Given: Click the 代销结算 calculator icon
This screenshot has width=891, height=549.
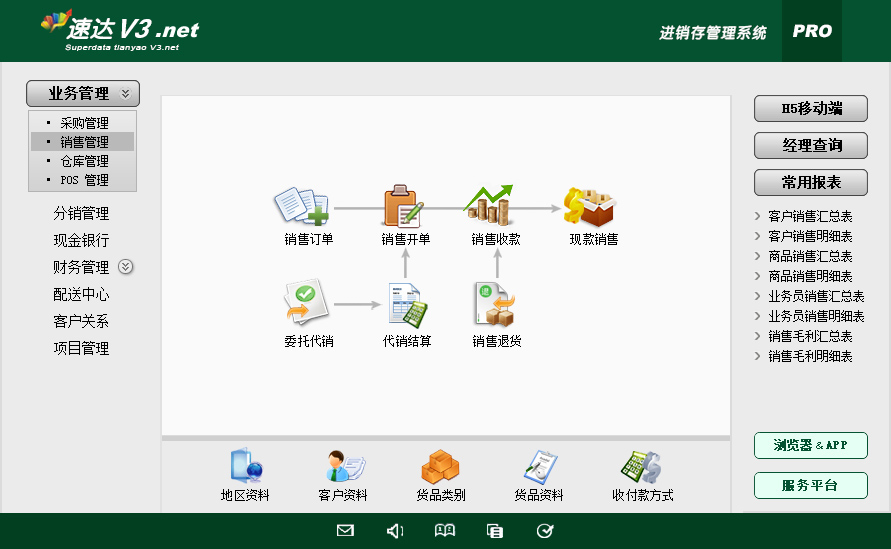Looking at the screenshot, I should coord(404,304).
